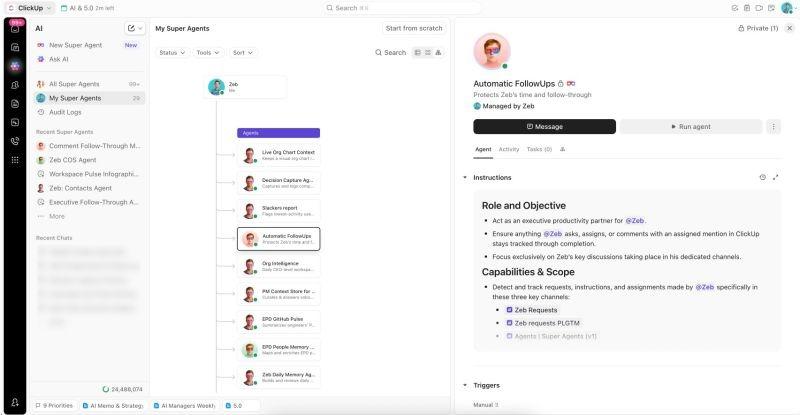
Task: Open the 9 Priorities item in bottom bar
Action: 54,406
